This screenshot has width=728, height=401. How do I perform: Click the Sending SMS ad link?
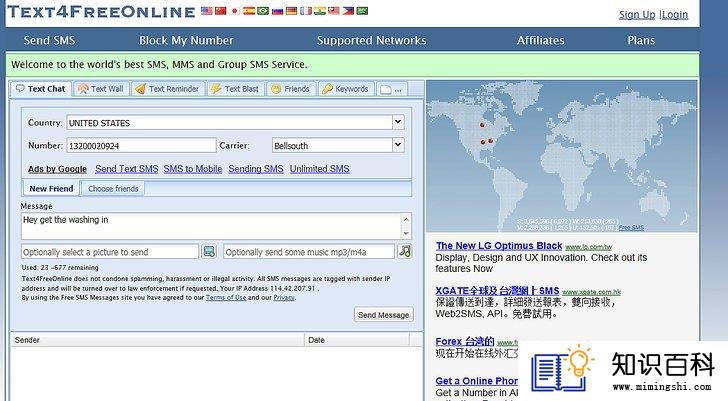[x=256, y=169]
